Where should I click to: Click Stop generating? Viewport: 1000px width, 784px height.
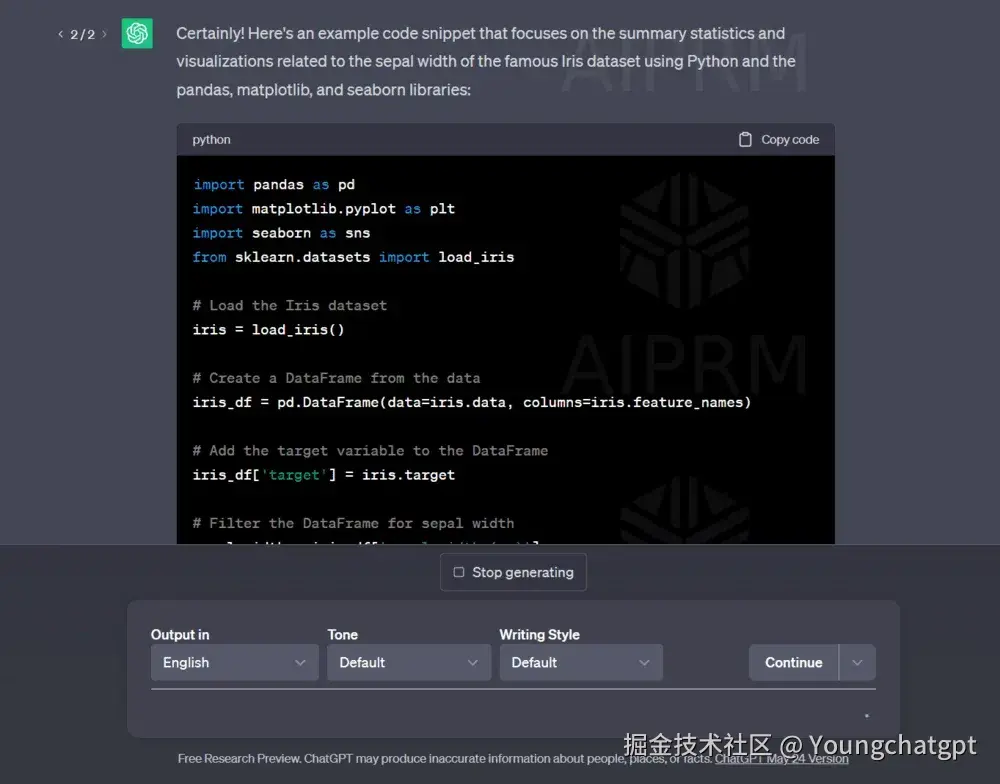click(x=513, y=572)
